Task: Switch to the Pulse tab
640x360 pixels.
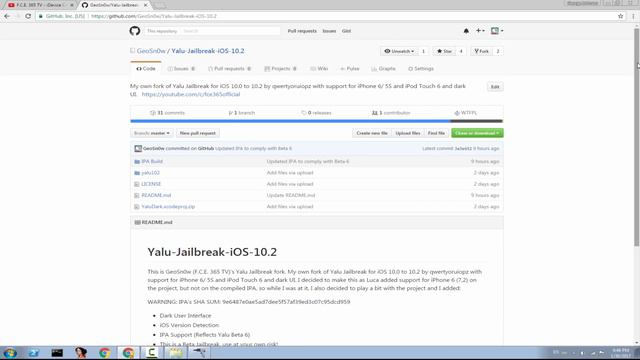Action: 350,69
